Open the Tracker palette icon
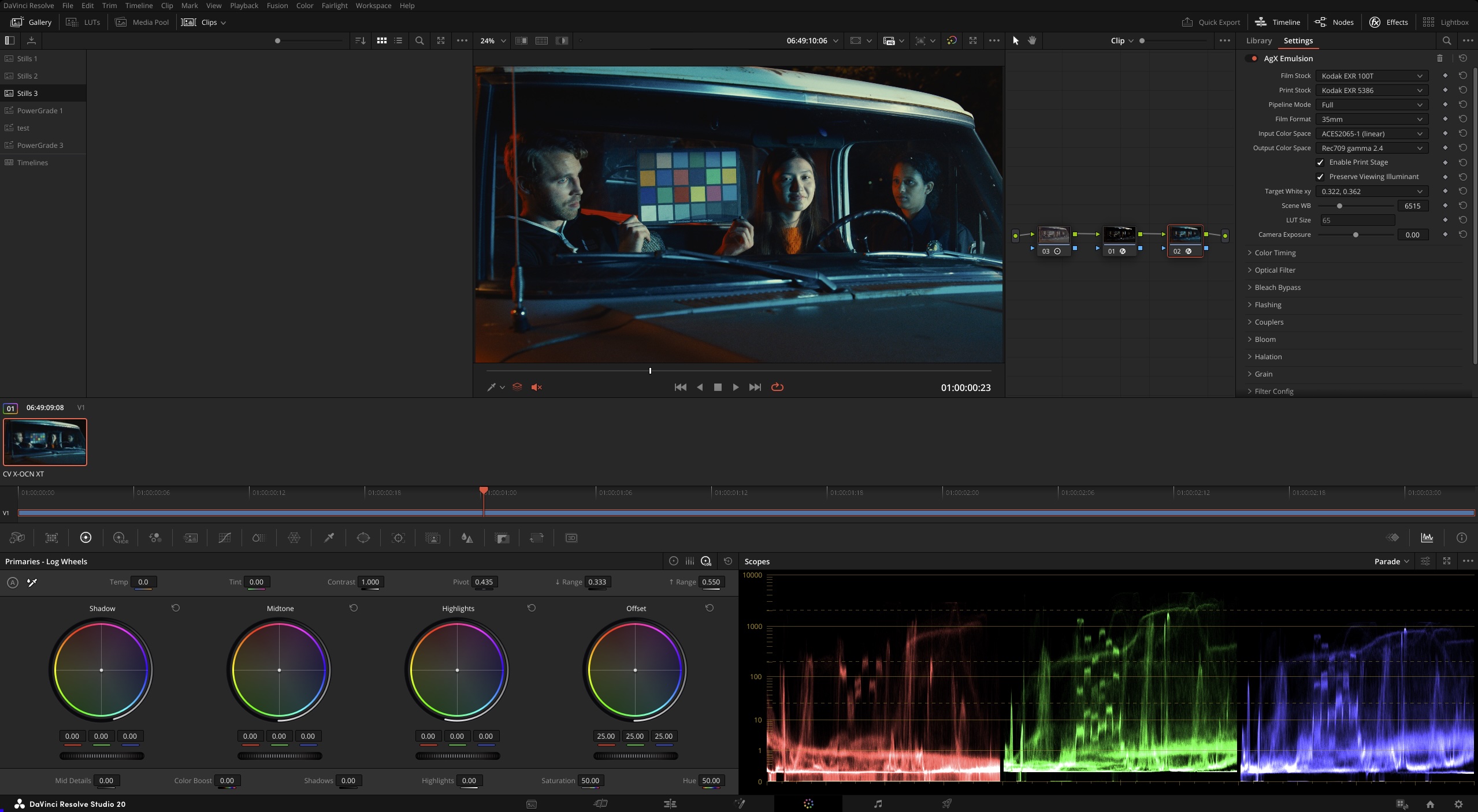 click(398, 538)
